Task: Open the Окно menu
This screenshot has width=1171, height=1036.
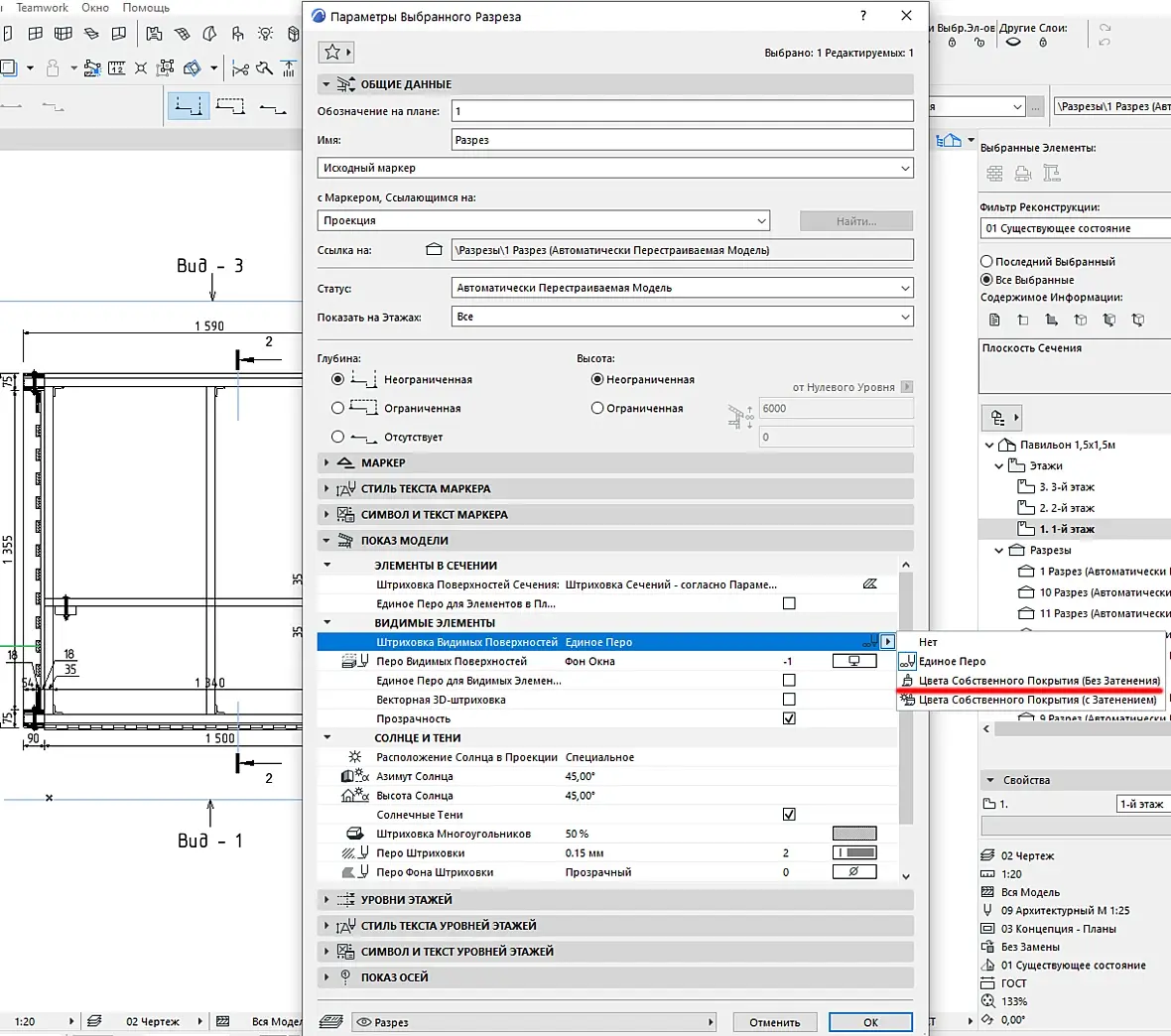Action: tap(95, 8)
